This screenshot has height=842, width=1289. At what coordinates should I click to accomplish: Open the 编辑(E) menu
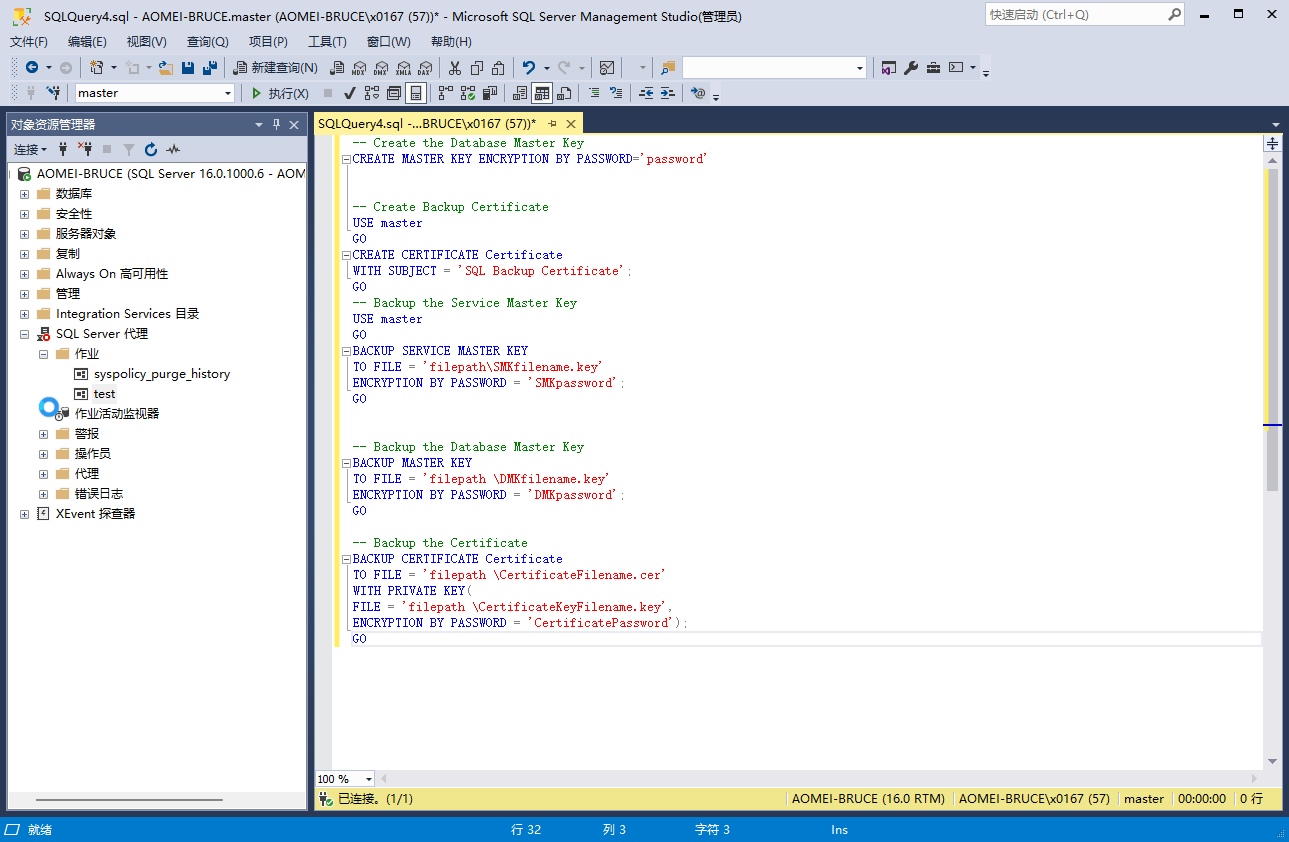tap(87, 42)
